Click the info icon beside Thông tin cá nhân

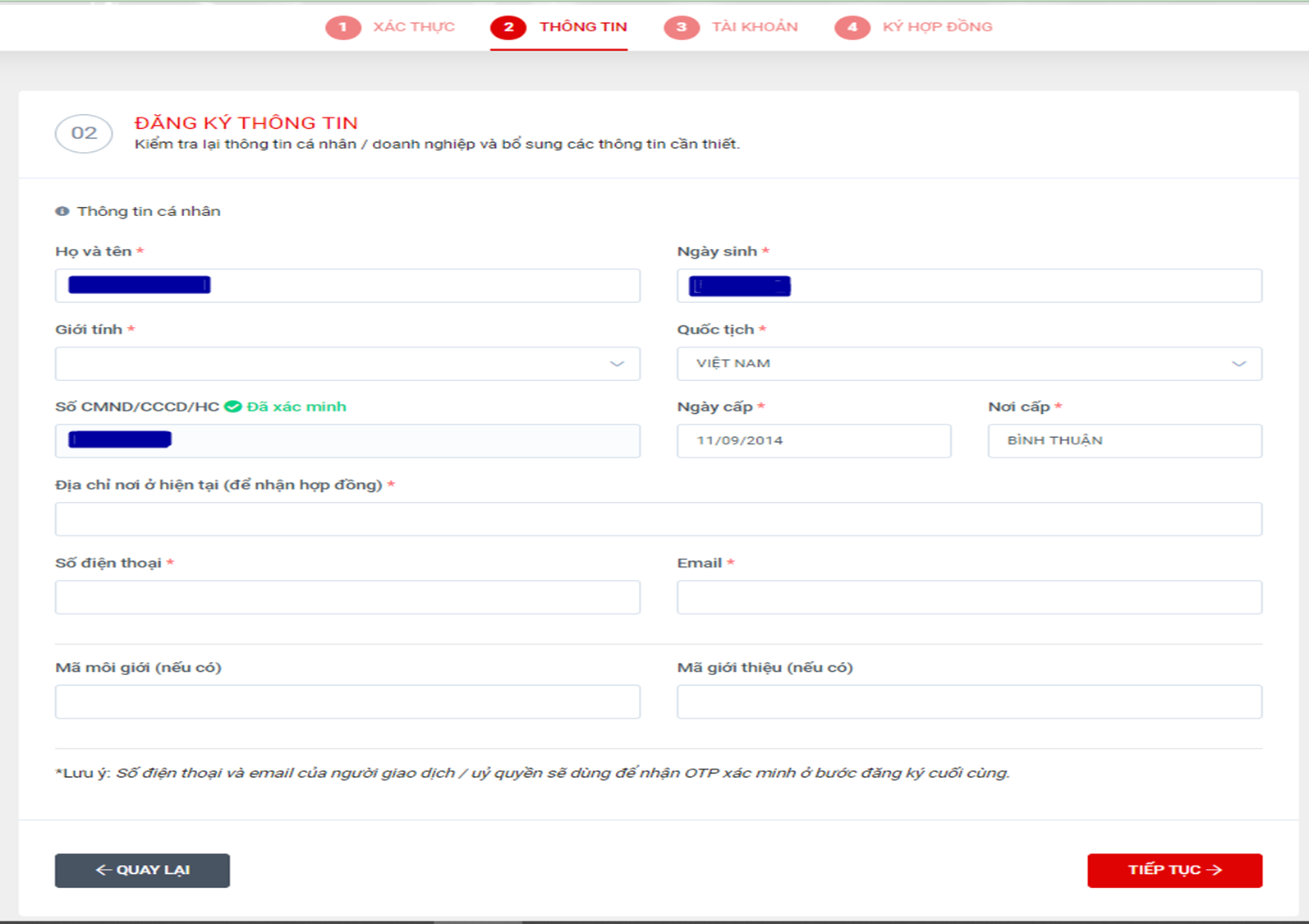(62, 211)
